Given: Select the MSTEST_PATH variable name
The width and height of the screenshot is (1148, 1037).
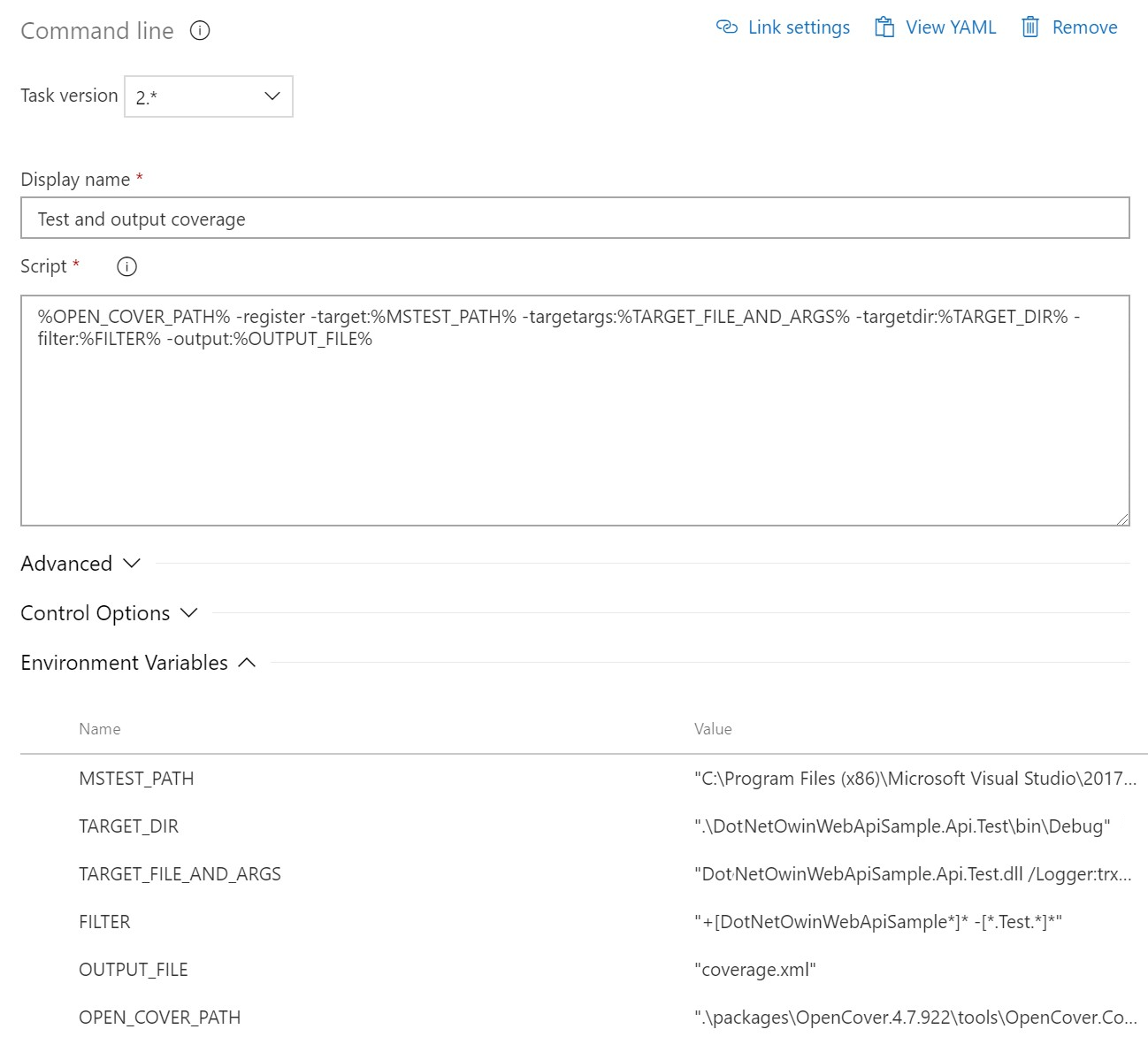Looking at the screenshot, I should [136, 779].
